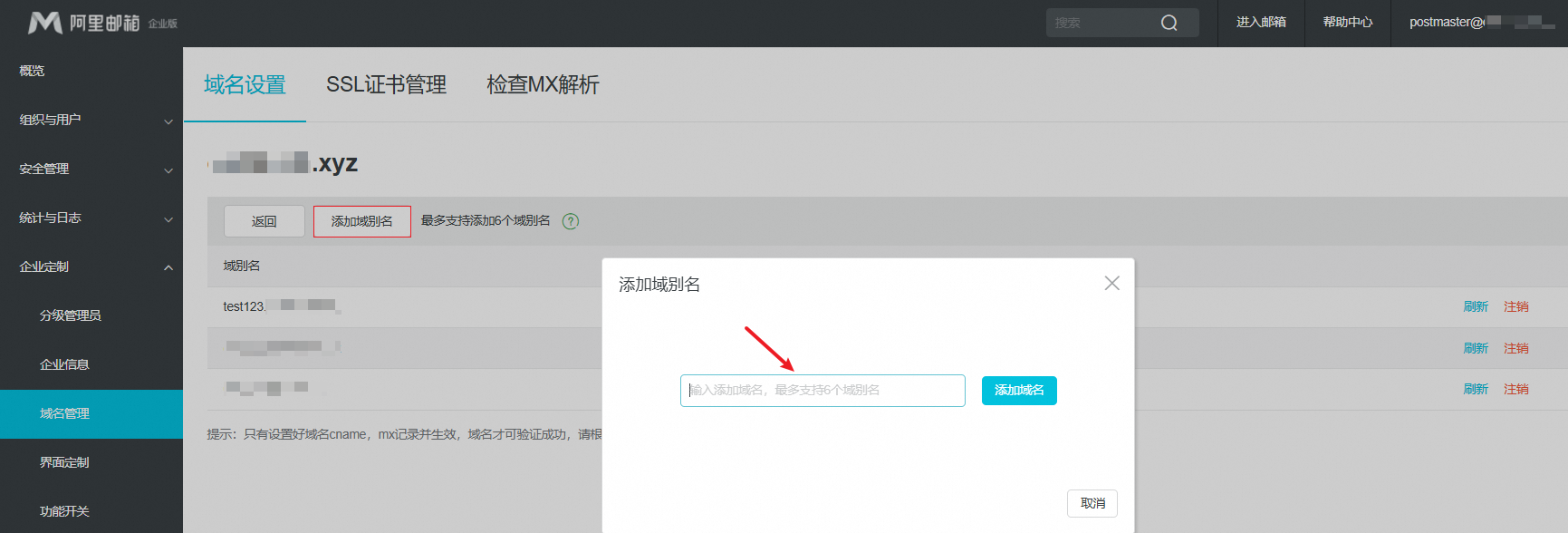Select the 域名设置 tab
The height and width of the screenshot is (533, 1568).
pyautogui.click(x=245, y=85)
